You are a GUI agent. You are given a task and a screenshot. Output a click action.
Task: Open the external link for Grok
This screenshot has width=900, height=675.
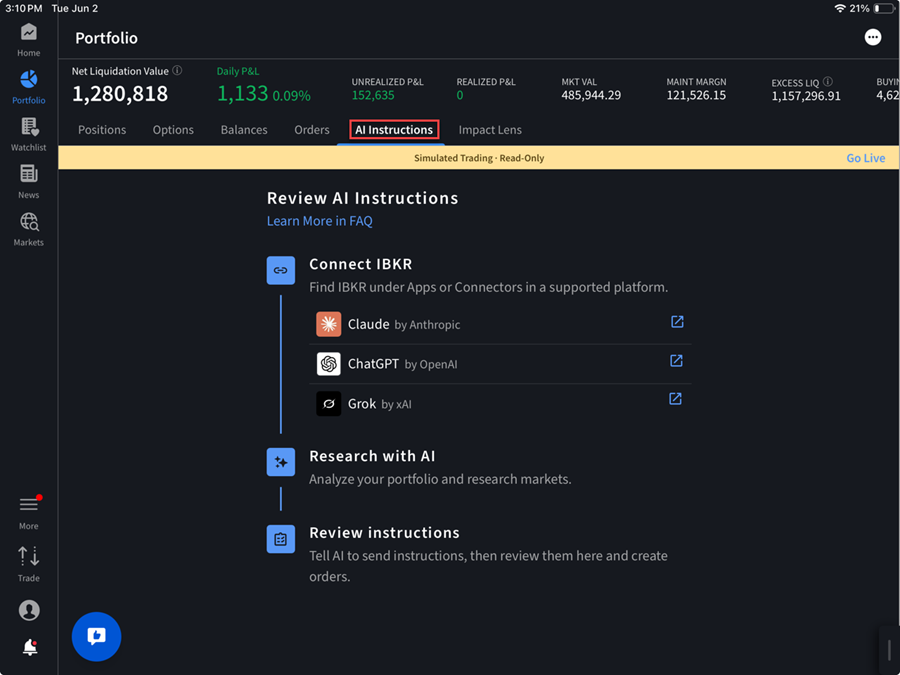coord(676,399)
